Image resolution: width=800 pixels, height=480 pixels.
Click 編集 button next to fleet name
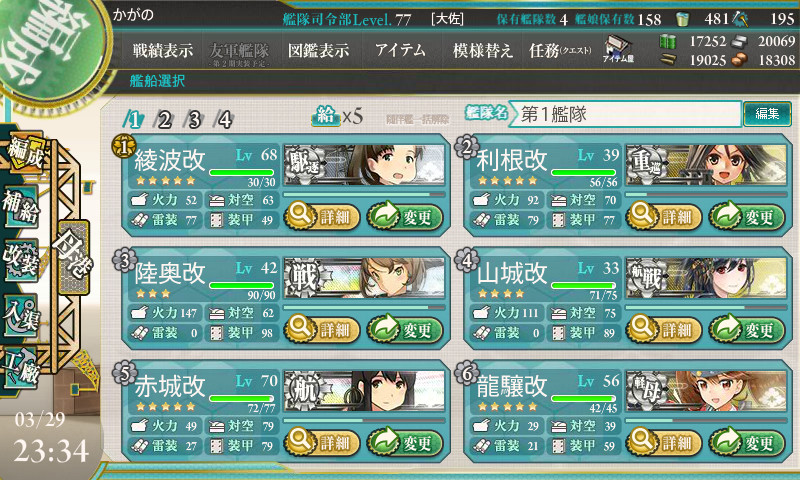point(767,114)
